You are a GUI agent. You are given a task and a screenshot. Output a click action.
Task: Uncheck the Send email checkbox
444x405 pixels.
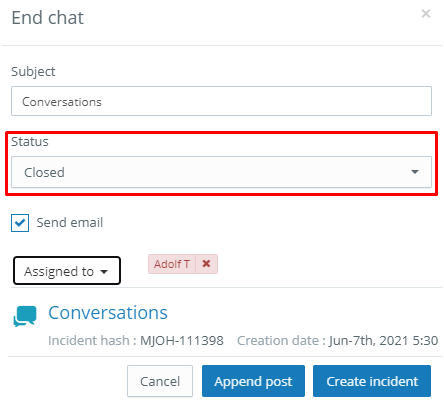click(20, 223)
